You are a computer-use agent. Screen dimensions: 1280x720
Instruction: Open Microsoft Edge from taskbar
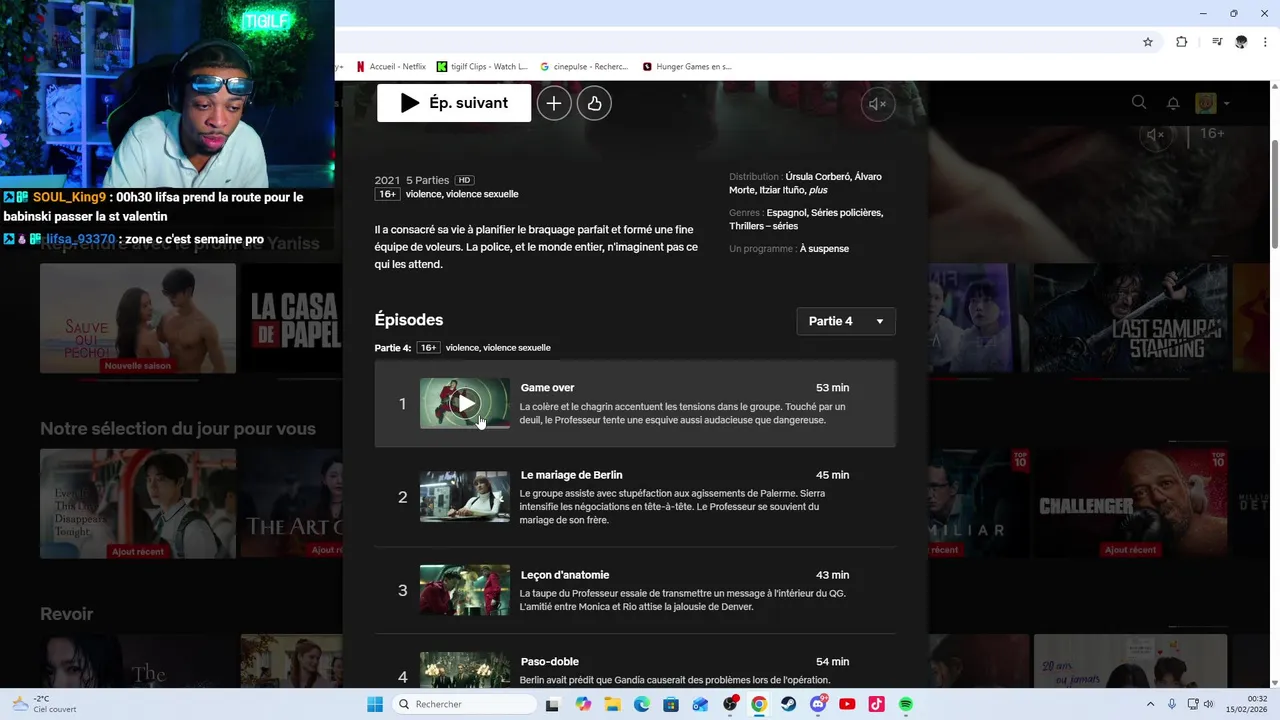pyautogui.click(x=642, y=704)
